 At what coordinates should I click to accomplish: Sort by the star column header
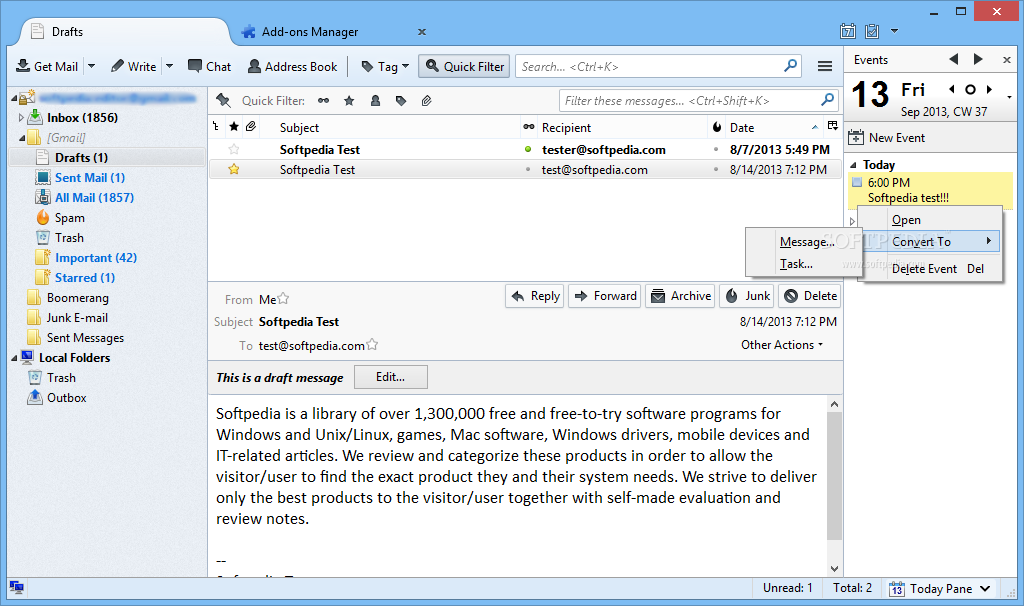pos(234,127)
